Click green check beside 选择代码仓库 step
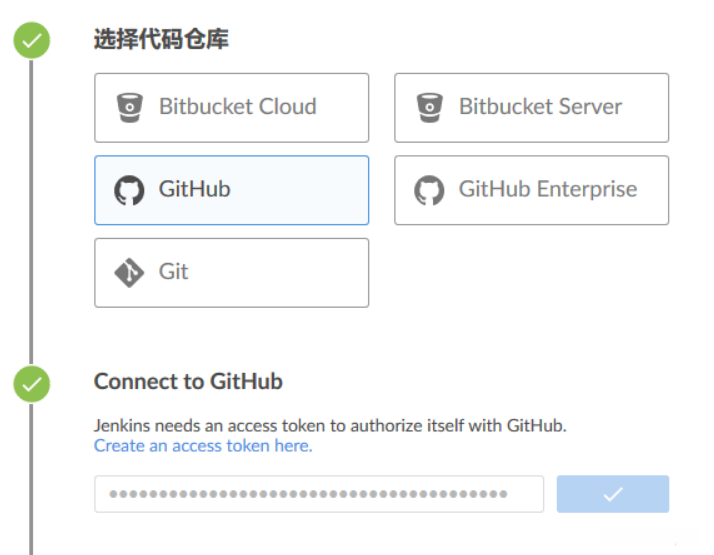The height and width of the screenshot is (555, 714). tap(32, 41)
